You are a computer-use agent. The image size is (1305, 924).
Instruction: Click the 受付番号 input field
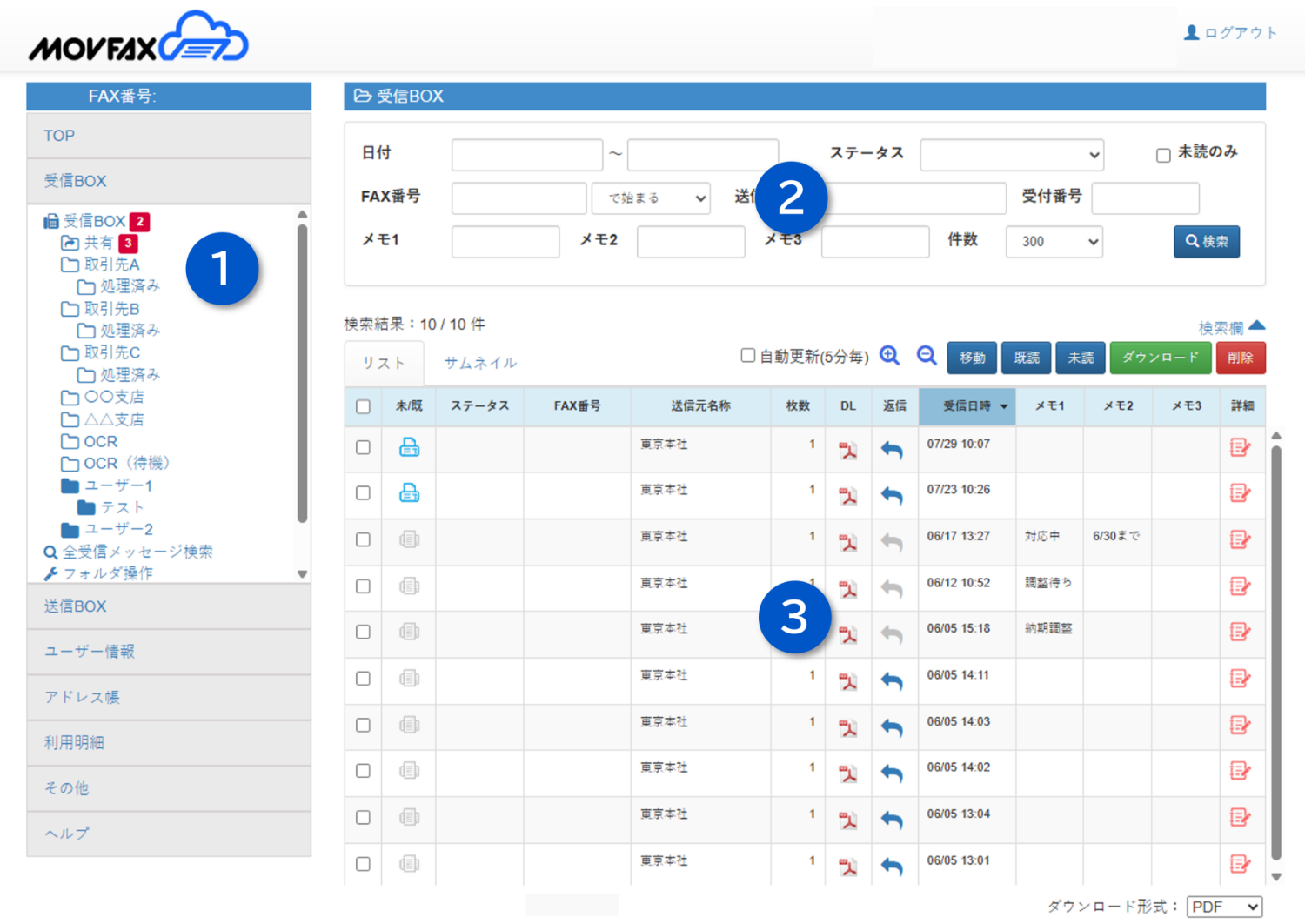coord(1145,198)
